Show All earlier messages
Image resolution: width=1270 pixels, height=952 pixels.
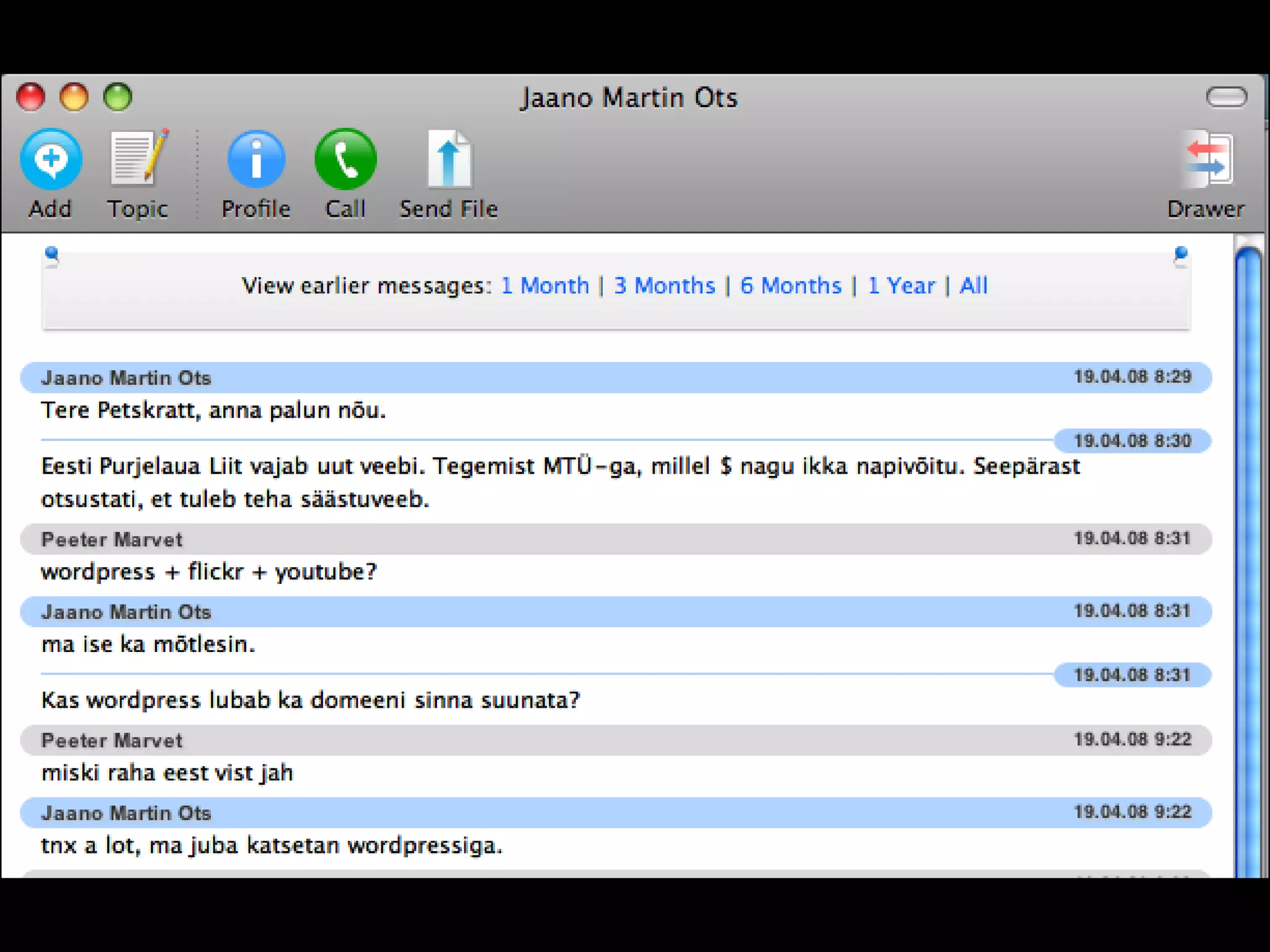click(x=973, y=286)
